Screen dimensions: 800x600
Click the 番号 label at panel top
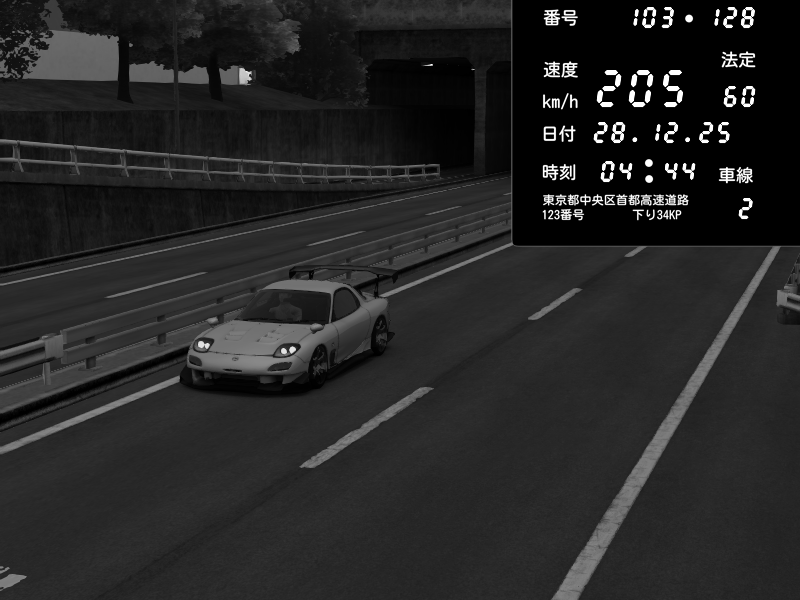(560, 18)
